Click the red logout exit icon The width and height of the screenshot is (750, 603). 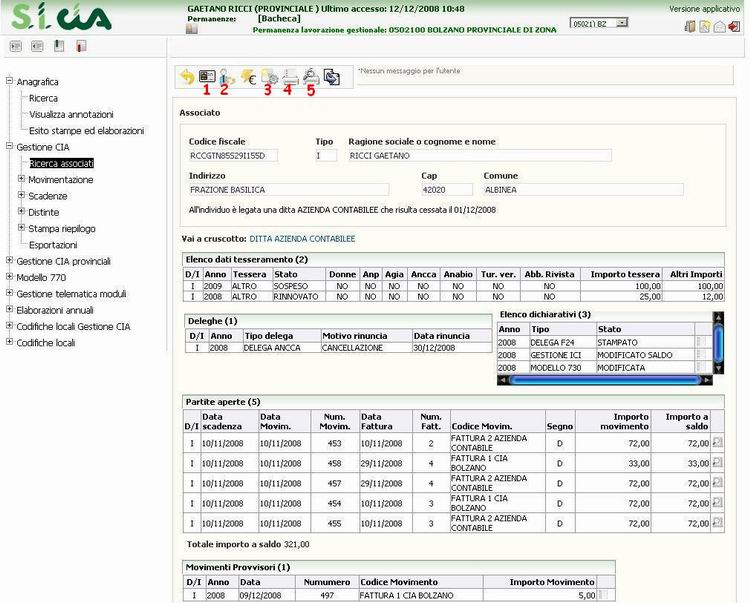(x=734, y=26)
